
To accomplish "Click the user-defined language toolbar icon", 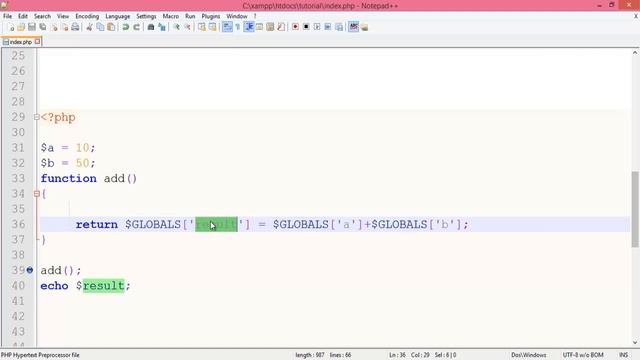I will tap(259, 27).
